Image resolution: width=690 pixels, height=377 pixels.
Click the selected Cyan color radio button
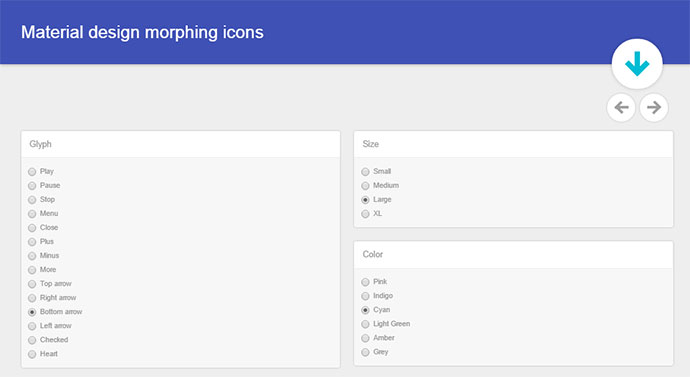(365, 310)
